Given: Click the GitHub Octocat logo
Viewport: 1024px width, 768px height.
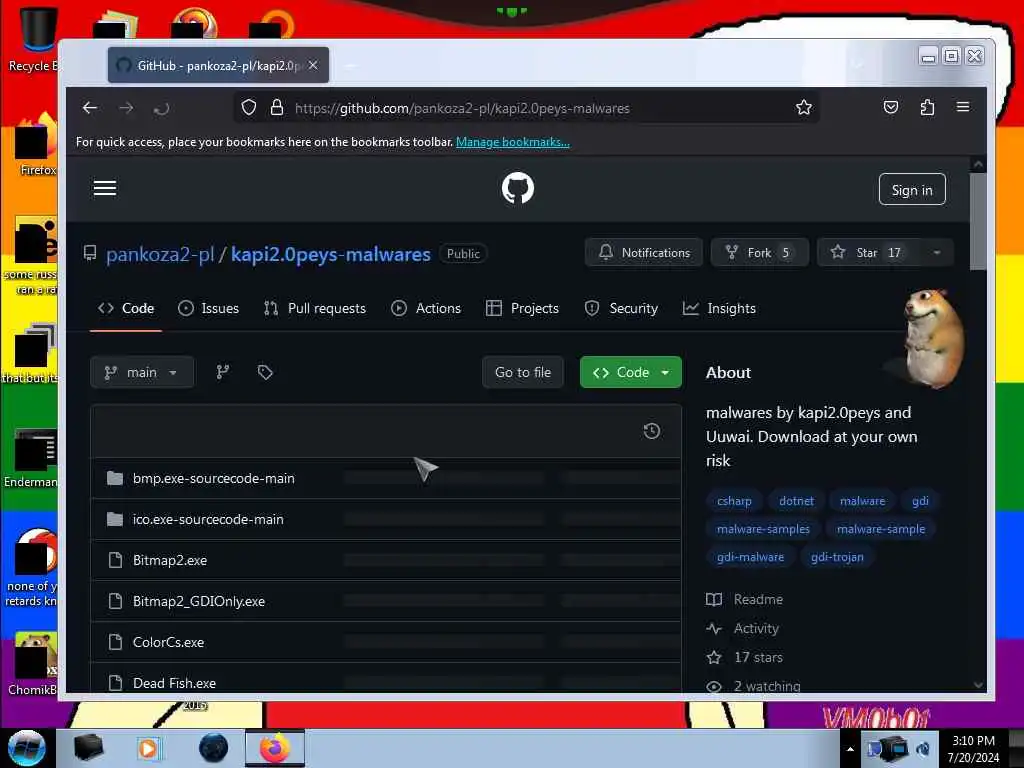Looking at the screenshot, I should (517, 188).
